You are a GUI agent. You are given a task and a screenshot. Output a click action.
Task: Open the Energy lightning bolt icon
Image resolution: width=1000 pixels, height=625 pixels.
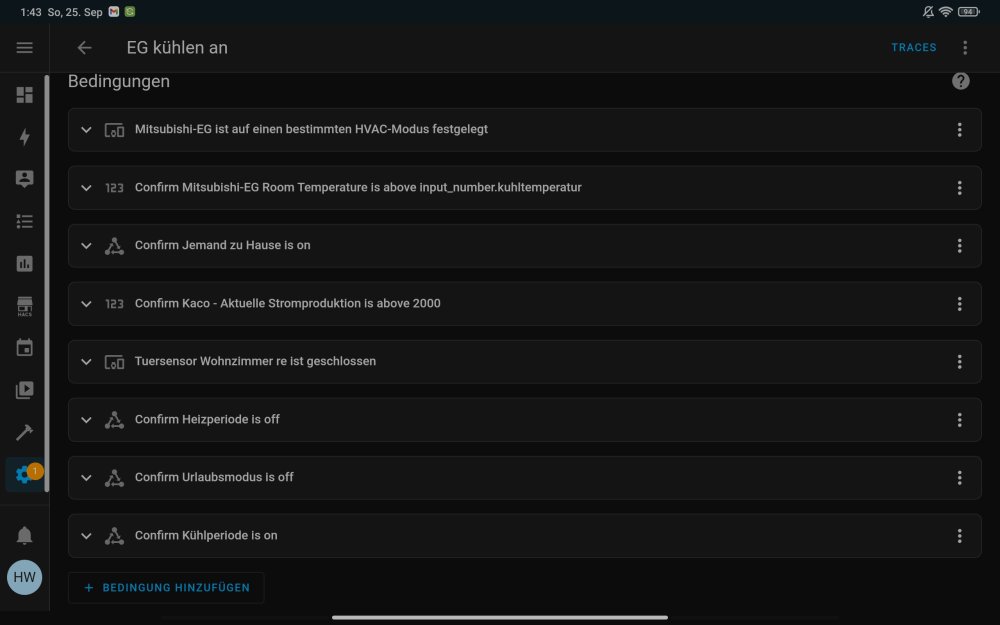24,137
